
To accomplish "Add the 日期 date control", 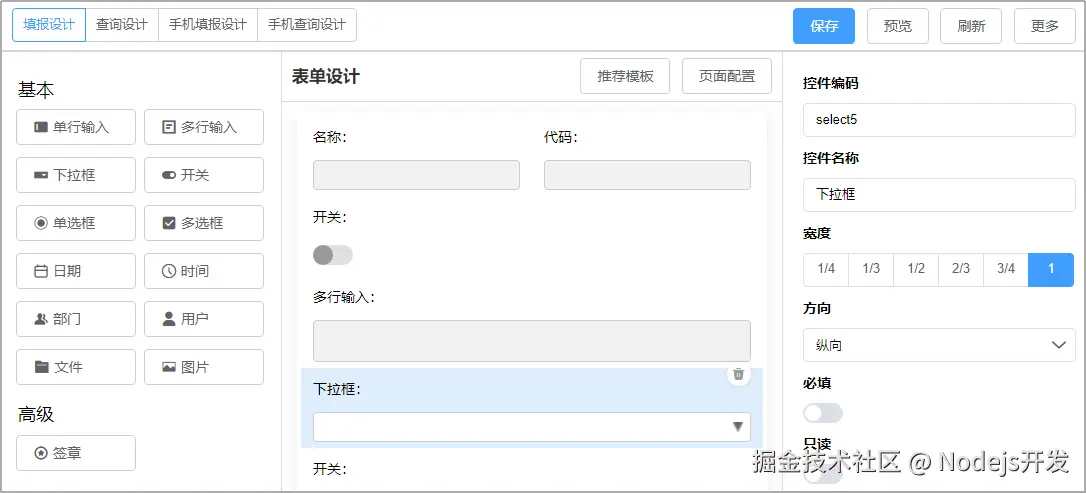I will [x=76, y=271].
